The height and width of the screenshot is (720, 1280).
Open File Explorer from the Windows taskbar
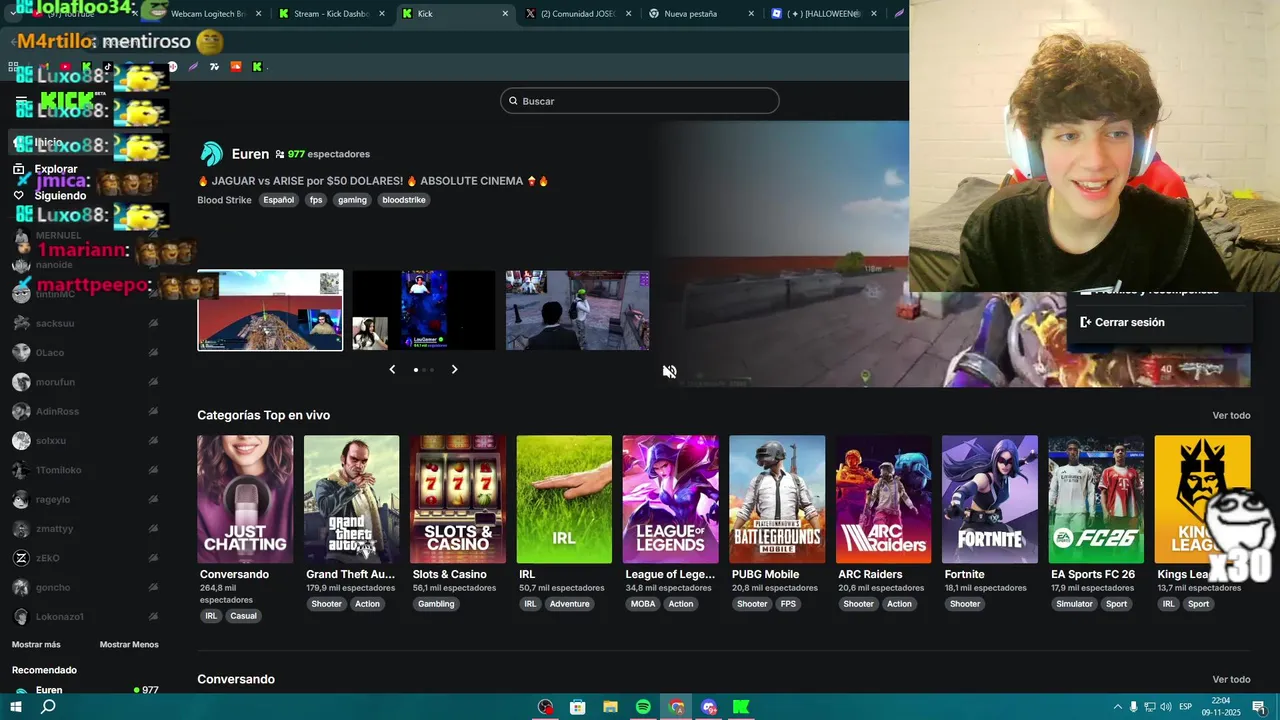[610, 707]
